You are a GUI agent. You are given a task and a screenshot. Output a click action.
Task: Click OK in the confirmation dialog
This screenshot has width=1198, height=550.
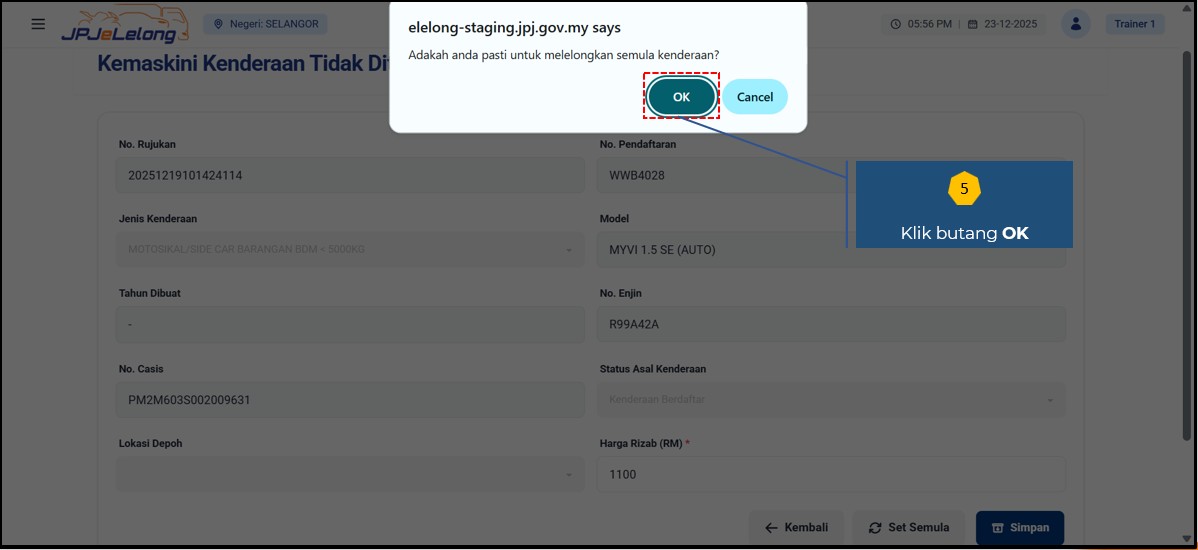point(681,97)
